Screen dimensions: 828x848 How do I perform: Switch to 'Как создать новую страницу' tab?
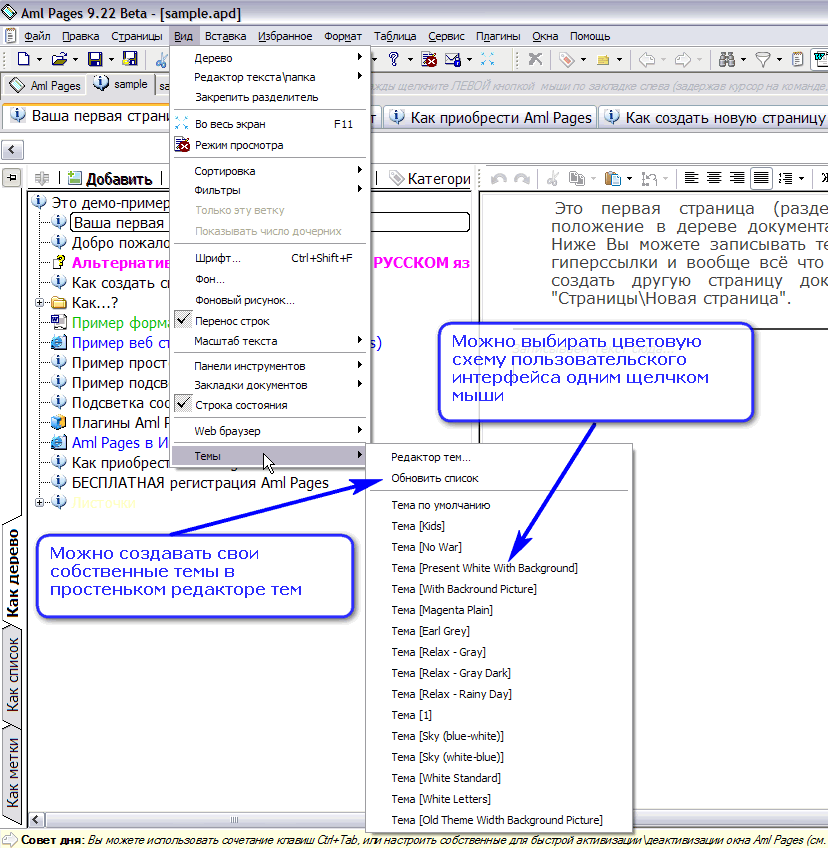point(715,117)
